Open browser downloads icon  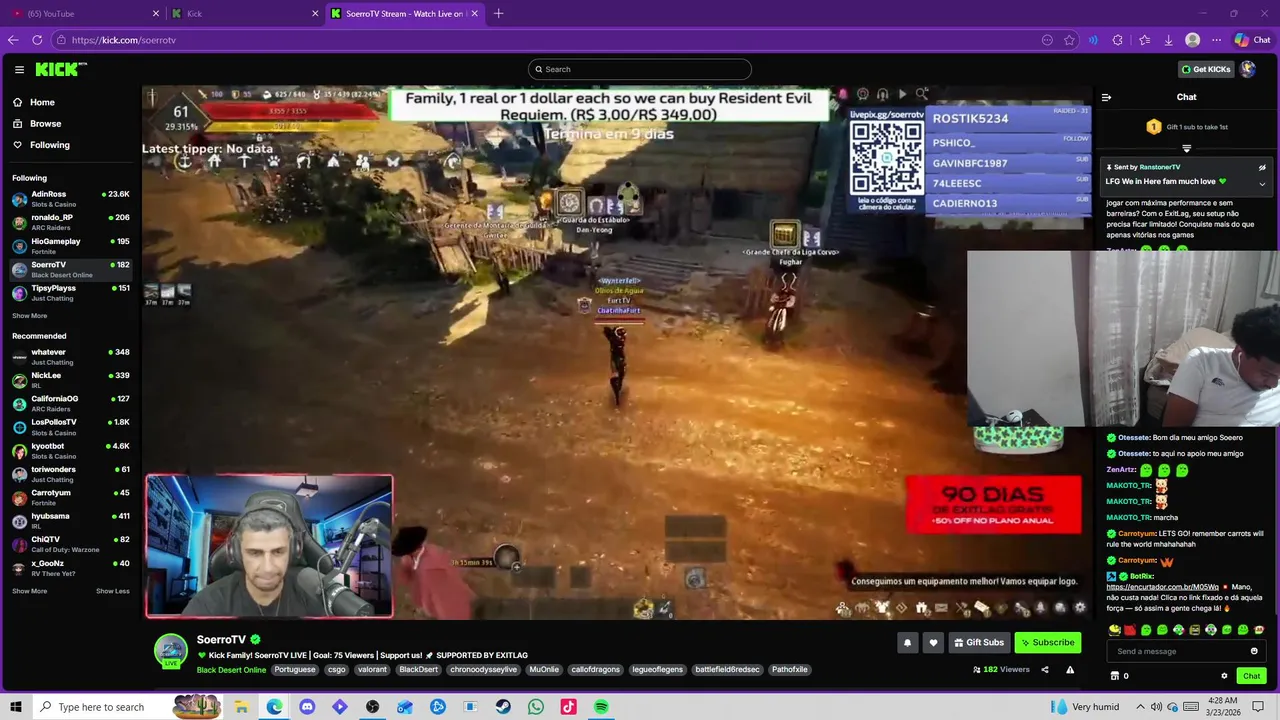1168,40
